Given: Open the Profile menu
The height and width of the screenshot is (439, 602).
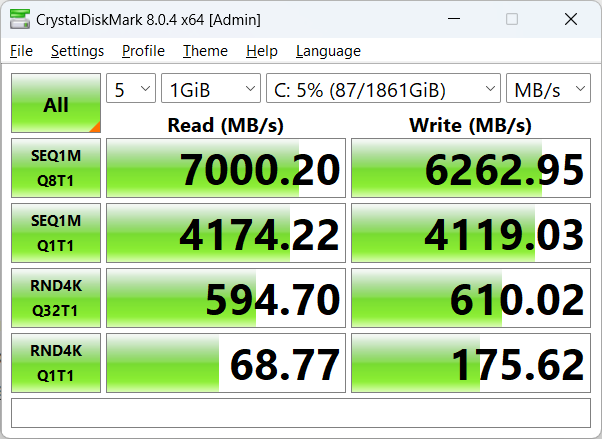Looking at the screenshot, I should pyautogui.click(x=143, y=51).
